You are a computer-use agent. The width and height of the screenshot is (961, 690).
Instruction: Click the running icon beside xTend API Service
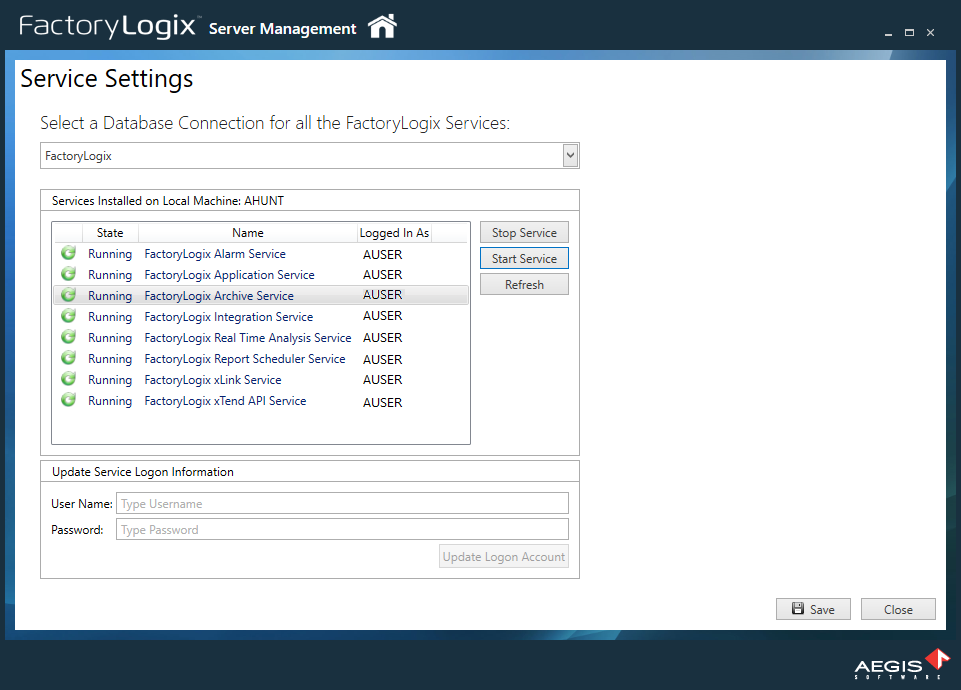tap(67, 400)
